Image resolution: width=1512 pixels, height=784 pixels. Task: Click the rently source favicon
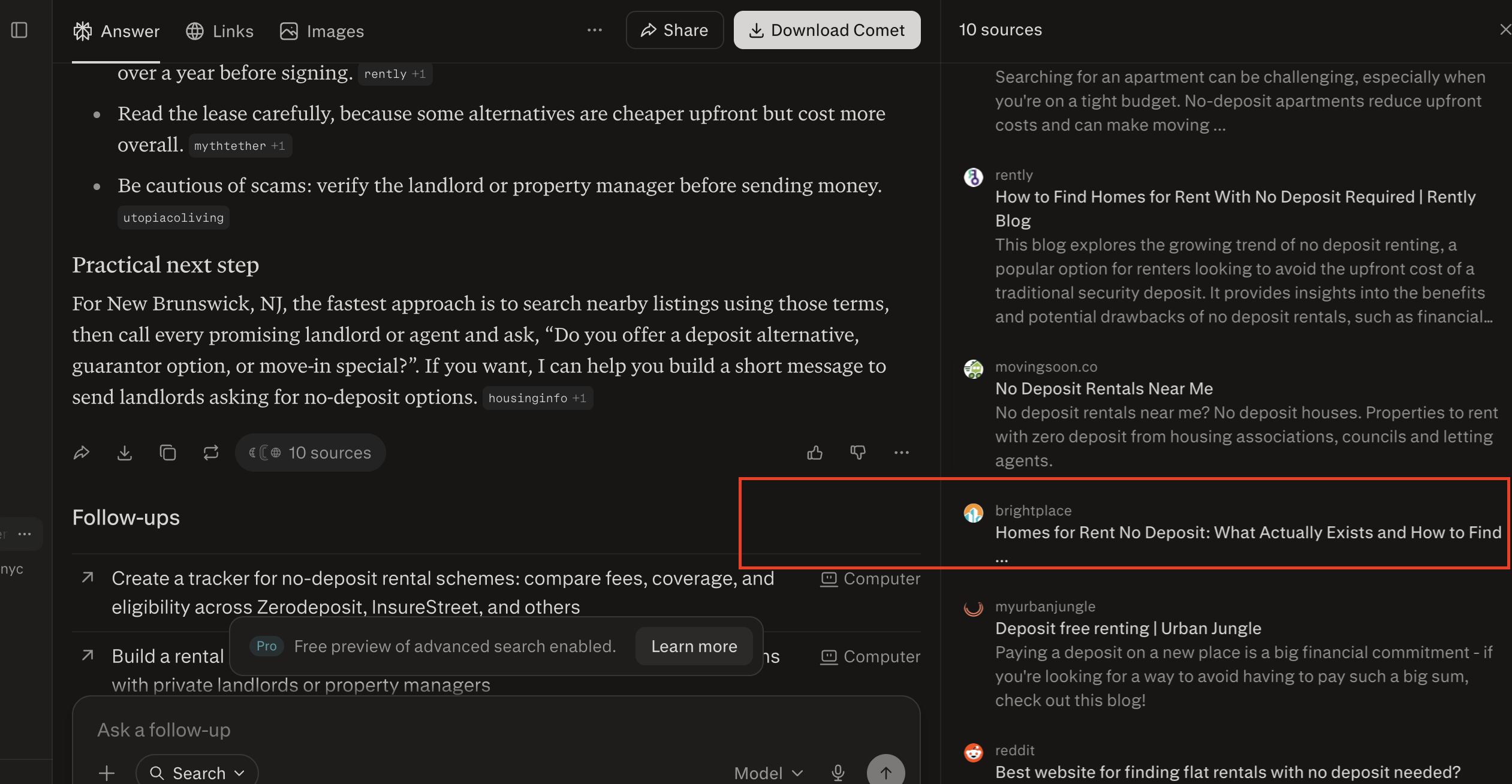(973, 177)
